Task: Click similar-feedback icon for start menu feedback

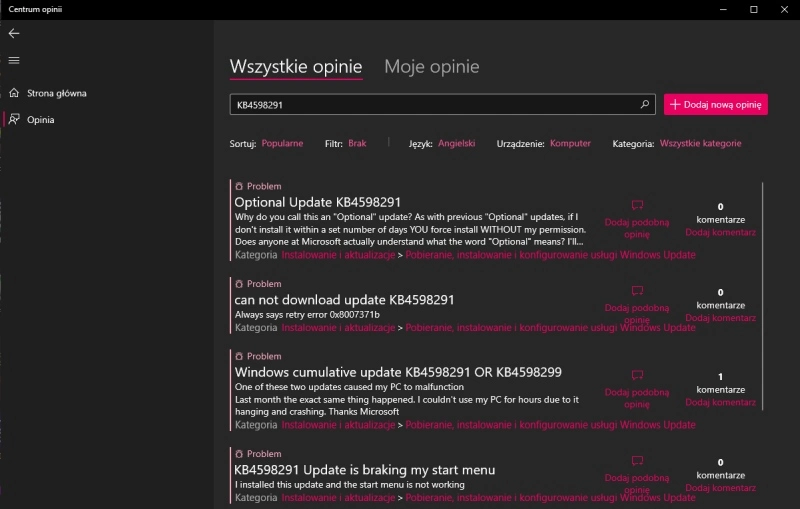Action: 637,461
